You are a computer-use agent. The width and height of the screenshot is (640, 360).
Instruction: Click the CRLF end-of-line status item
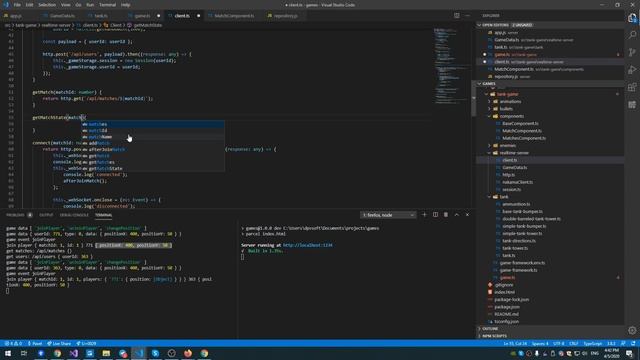(x=573, y=344)
